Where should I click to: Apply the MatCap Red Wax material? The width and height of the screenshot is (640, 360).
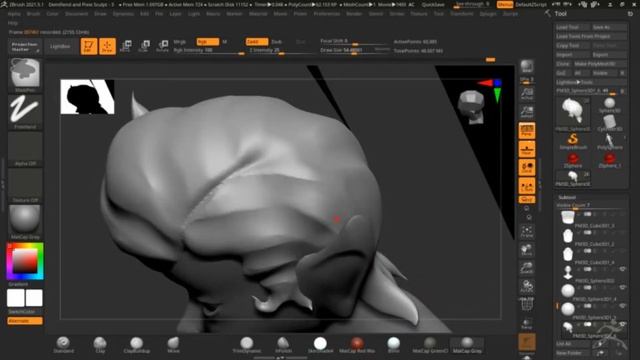click(x=357, y=345)
